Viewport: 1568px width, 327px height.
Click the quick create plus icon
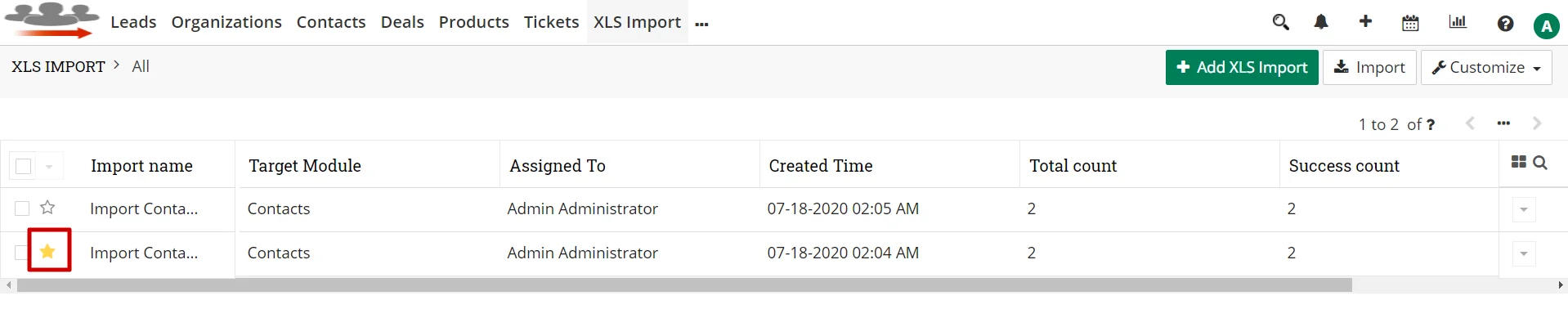pyautogui.click(x=1365, y=22)
